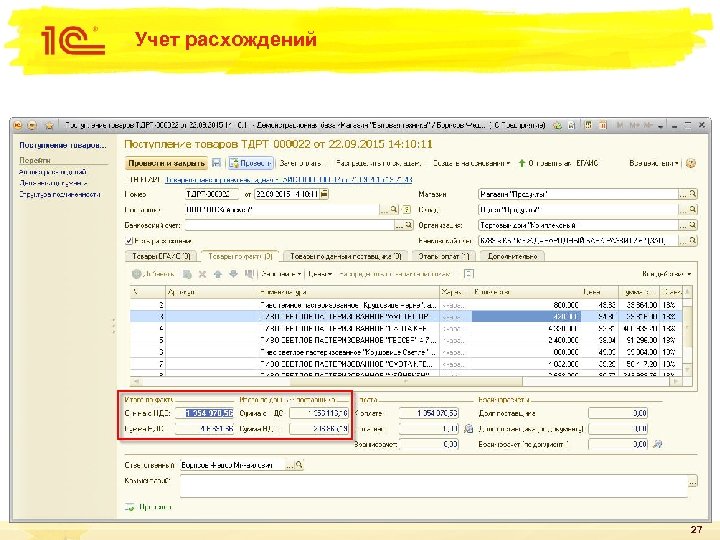Open the calculator icon in the title bar
Image resolution: width=720 pixels, height=540 pixels.
588,125
